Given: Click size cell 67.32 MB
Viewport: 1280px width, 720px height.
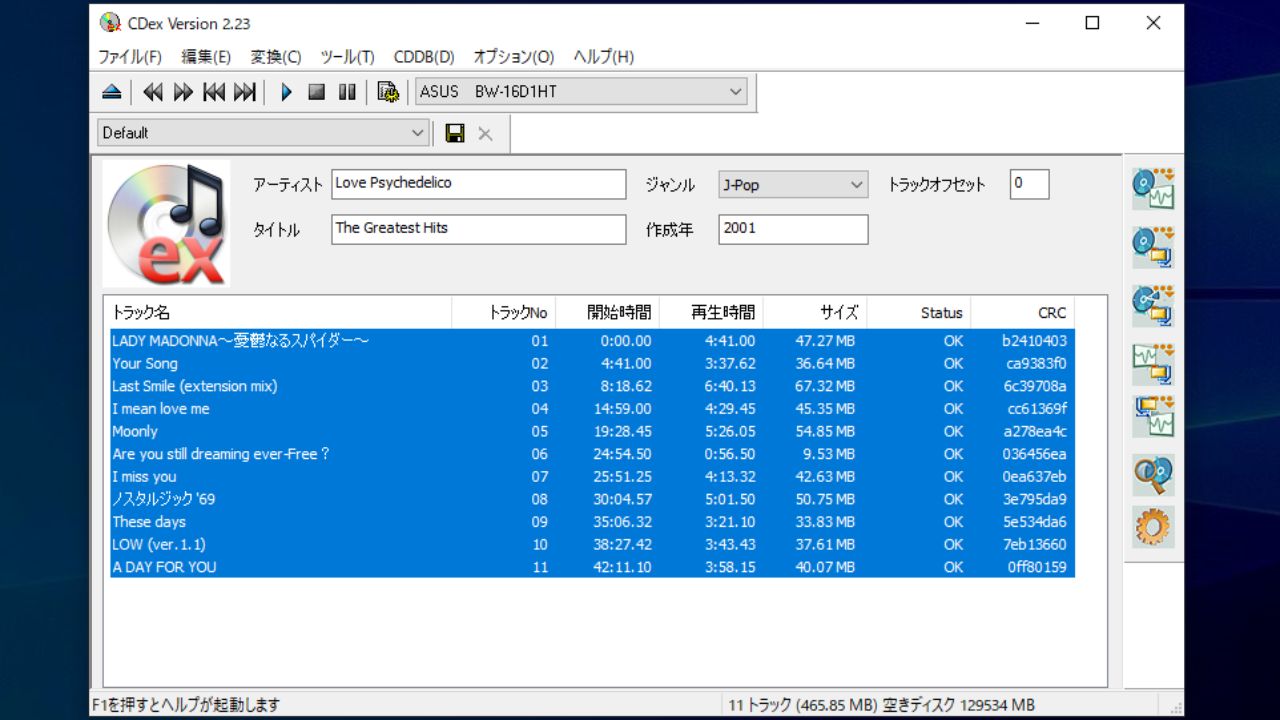Looking at the screenshot, I should (825, 386).
